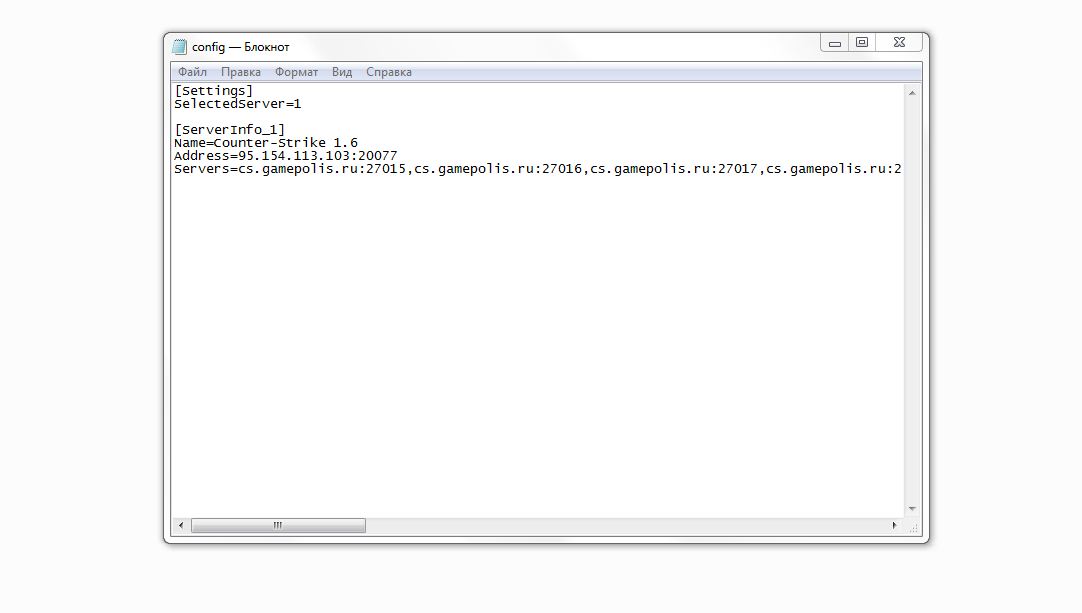Screen dimensions: 1082x613
Task: Click the cs.gamepolis.ru:27017 entry
Action: pos(673,168)
